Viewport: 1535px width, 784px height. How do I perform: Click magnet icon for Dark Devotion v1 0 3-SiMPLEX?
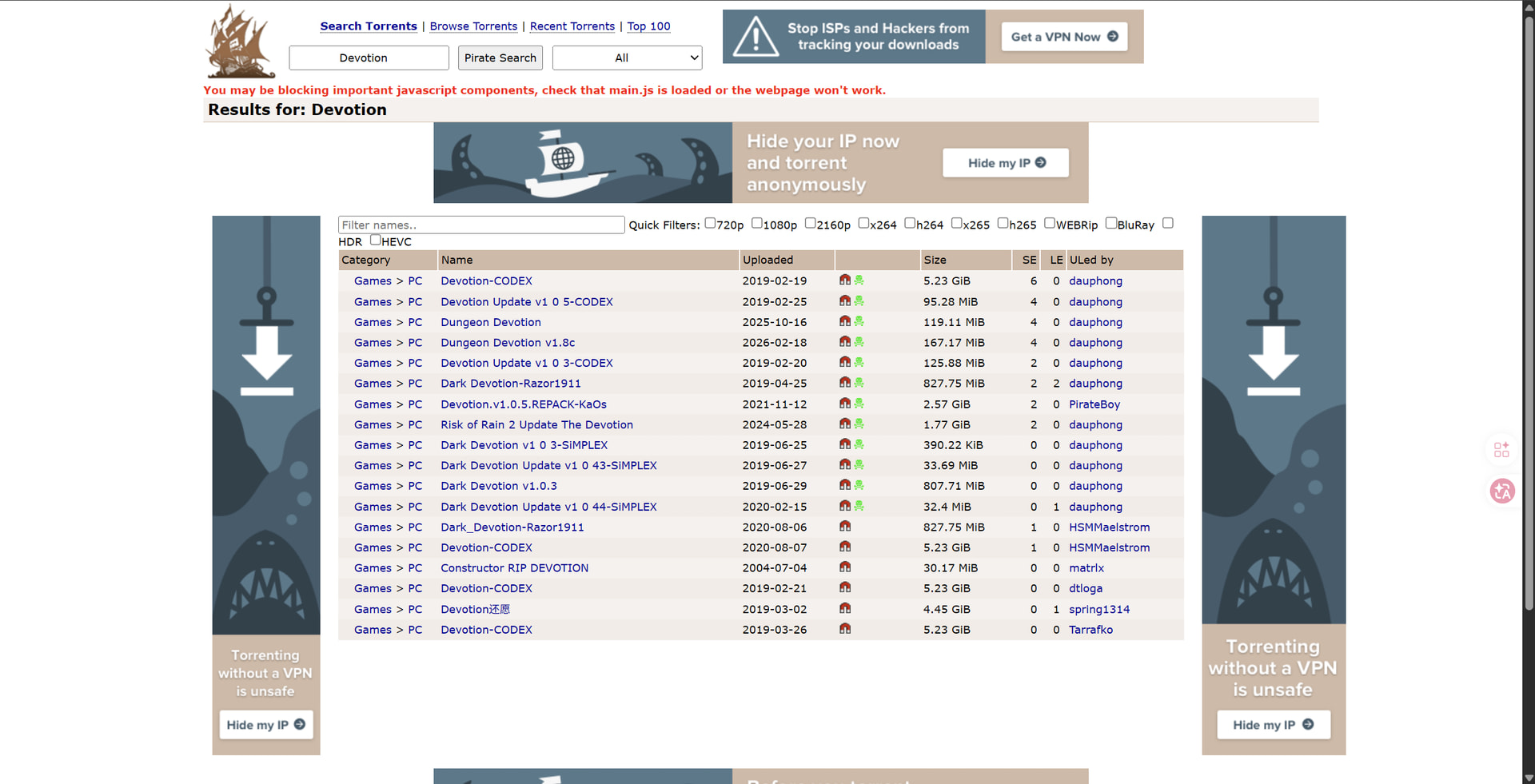pos(845,444)
